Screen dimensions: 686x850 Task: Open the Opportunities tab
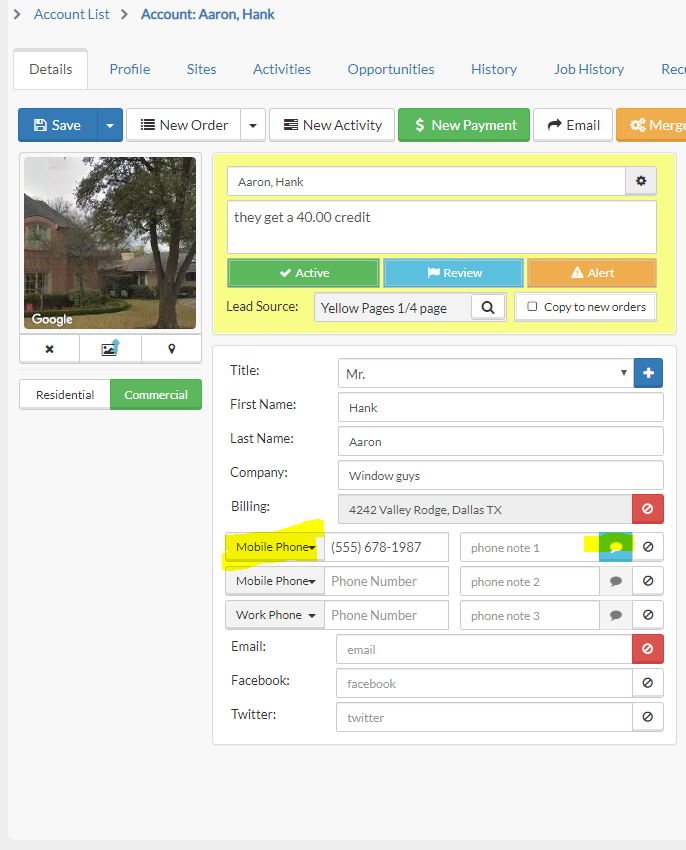391,69
